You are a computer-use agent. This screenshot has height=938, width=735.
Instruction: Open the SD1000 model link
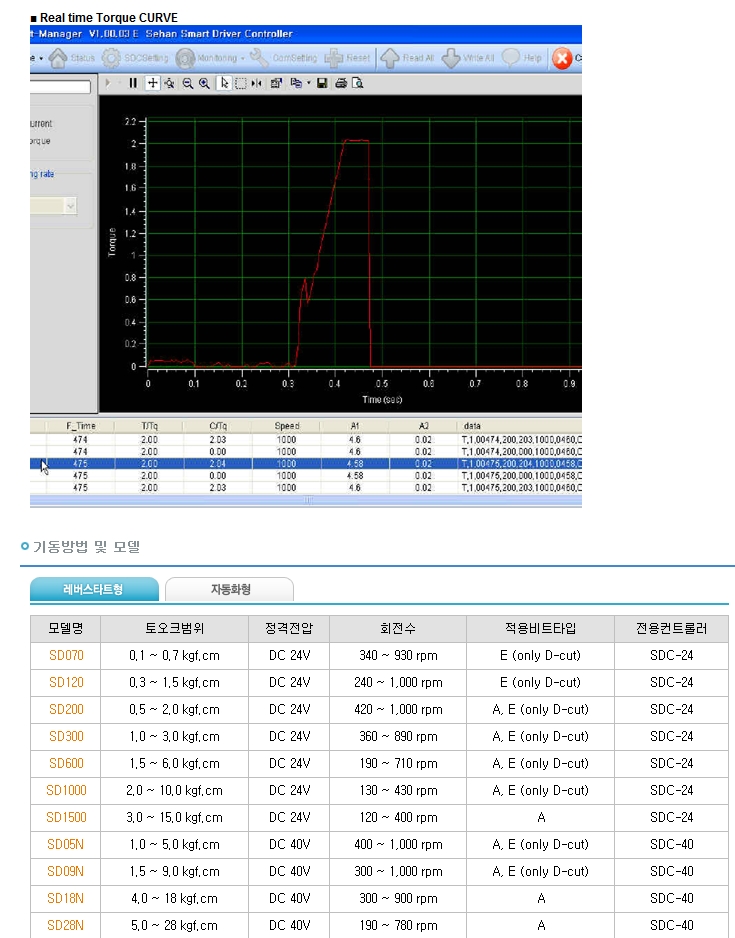click(66, 791)
